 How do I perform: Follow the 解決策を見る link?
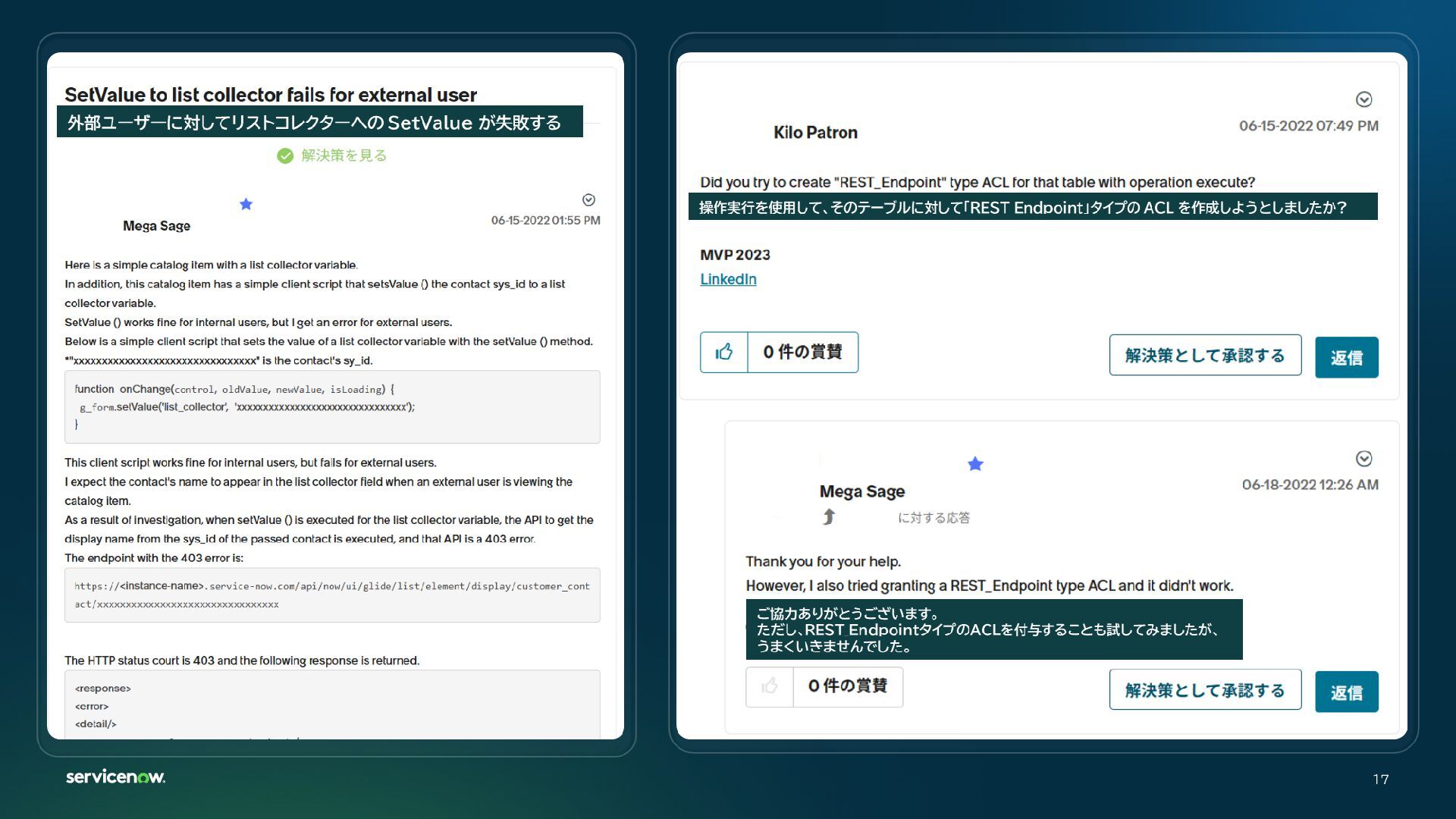point(344,155)
